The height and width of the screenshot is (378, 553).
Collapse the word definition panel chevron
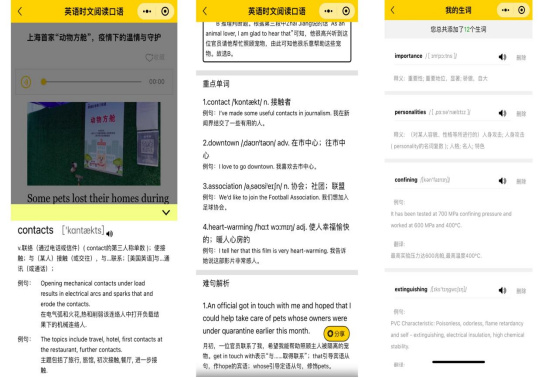click(x=166, y=212)
